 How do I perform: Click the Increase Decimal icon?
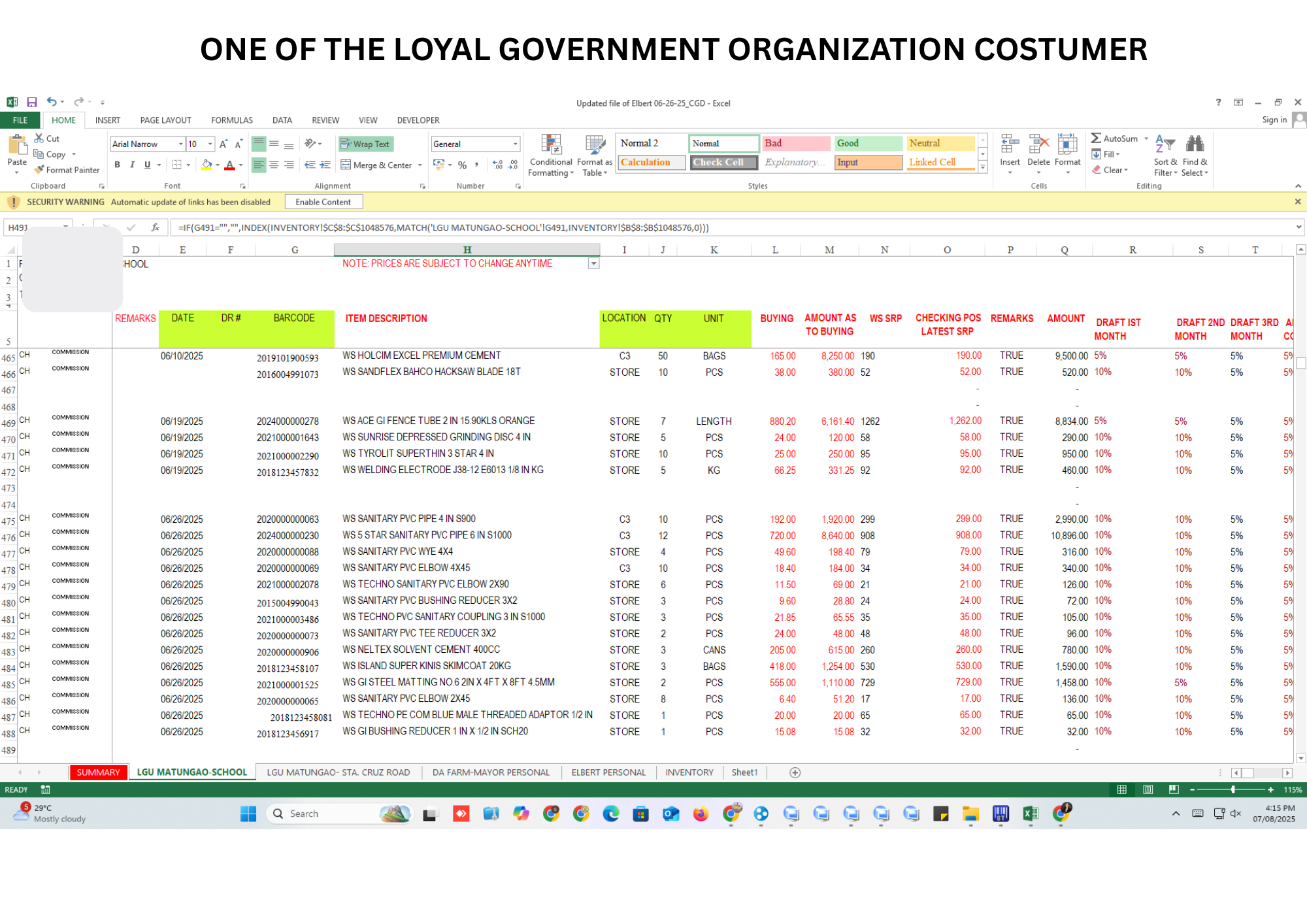coord(498,165)
